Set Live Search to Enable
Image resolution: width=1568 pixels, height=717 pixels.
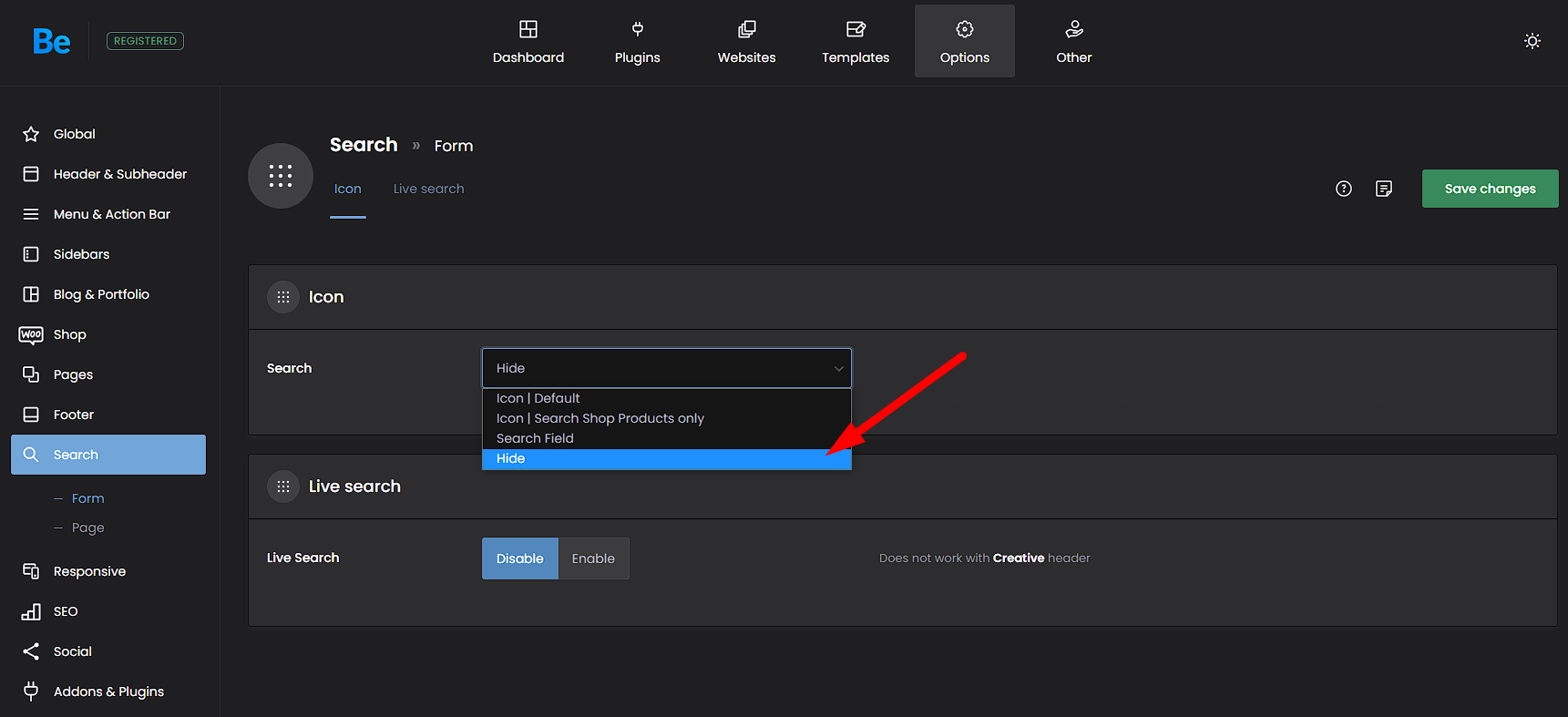coord(593,558)
